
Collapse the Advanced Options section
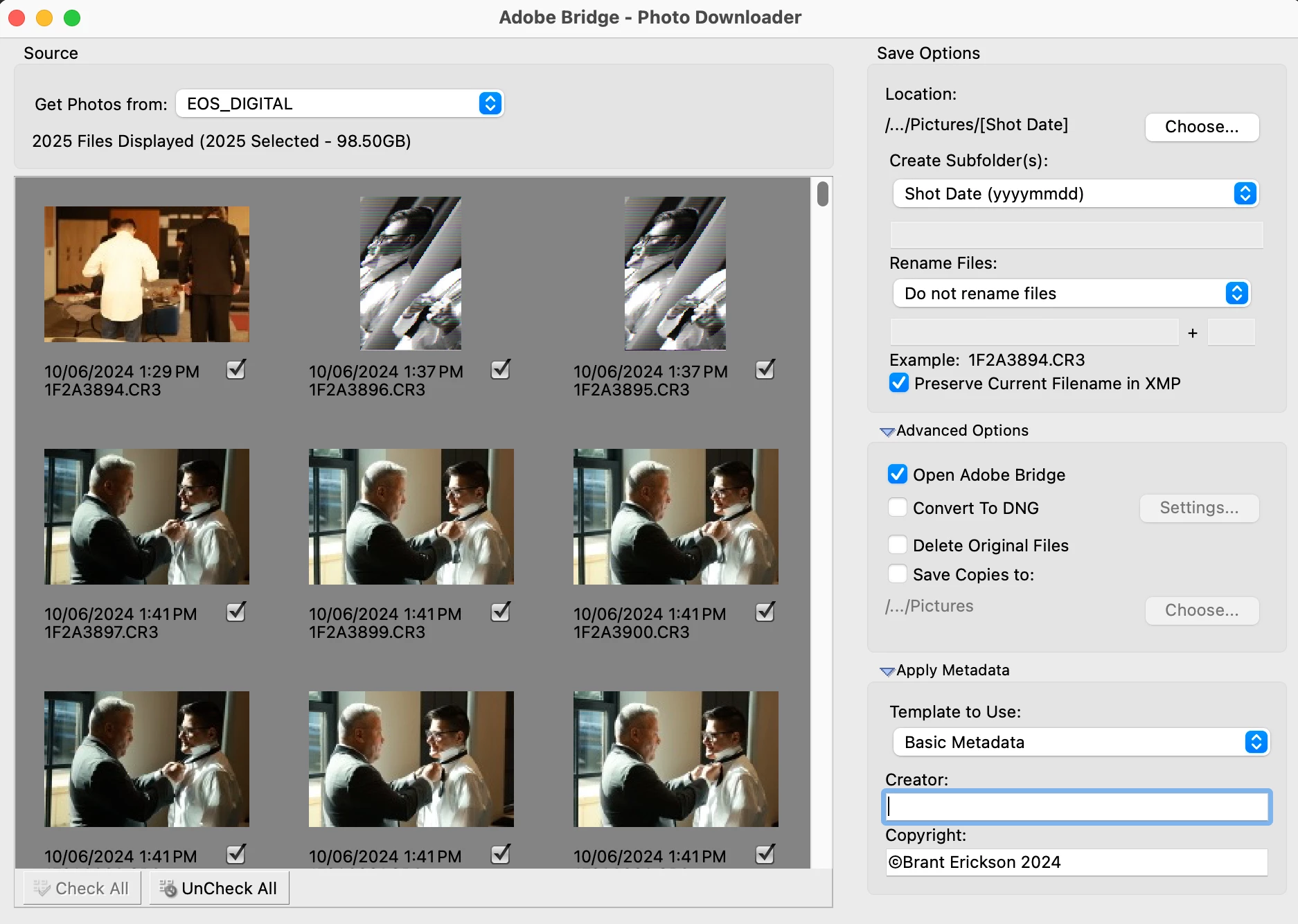click(887, 432)
